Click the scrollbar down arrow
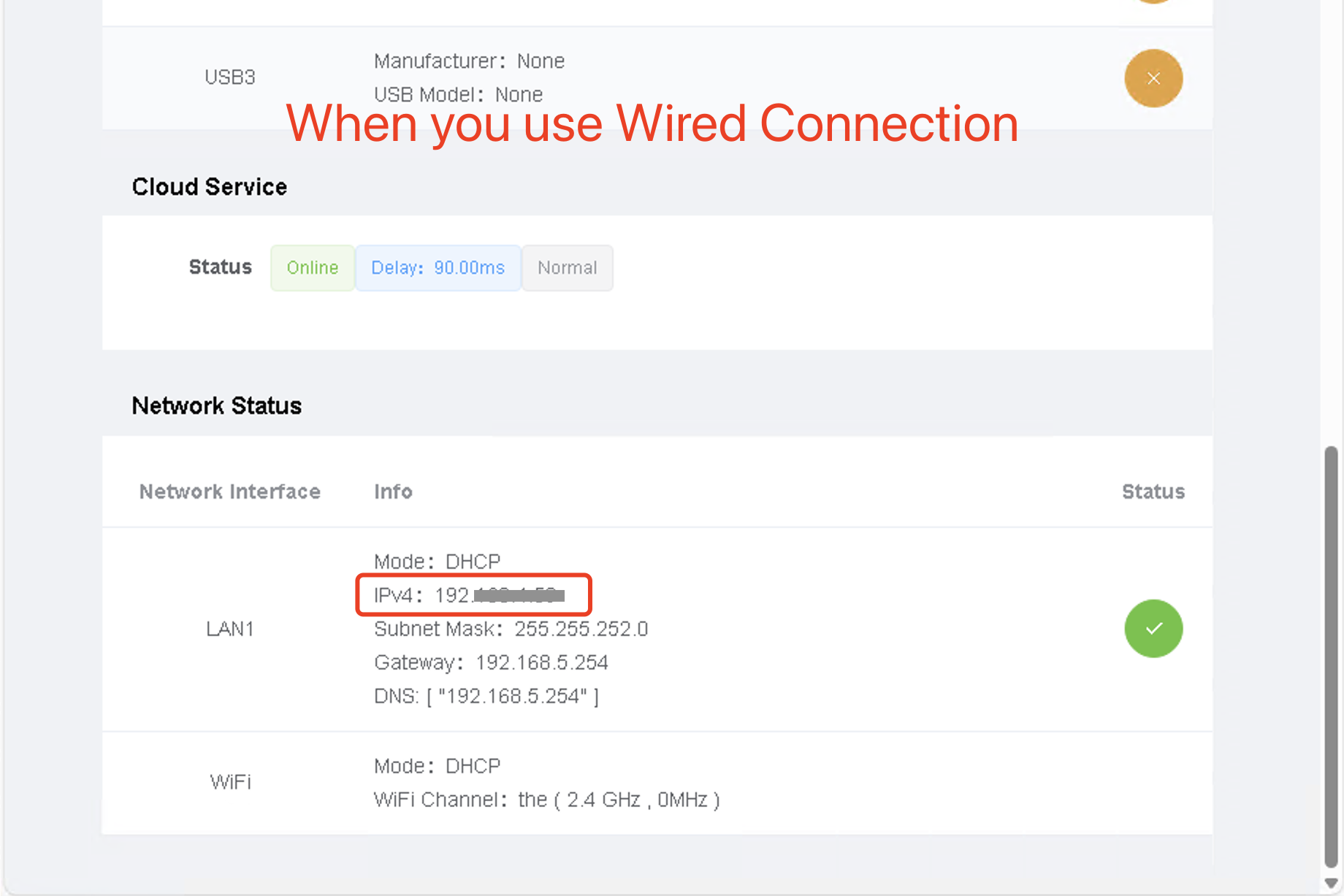 (x=1331, y=883)
